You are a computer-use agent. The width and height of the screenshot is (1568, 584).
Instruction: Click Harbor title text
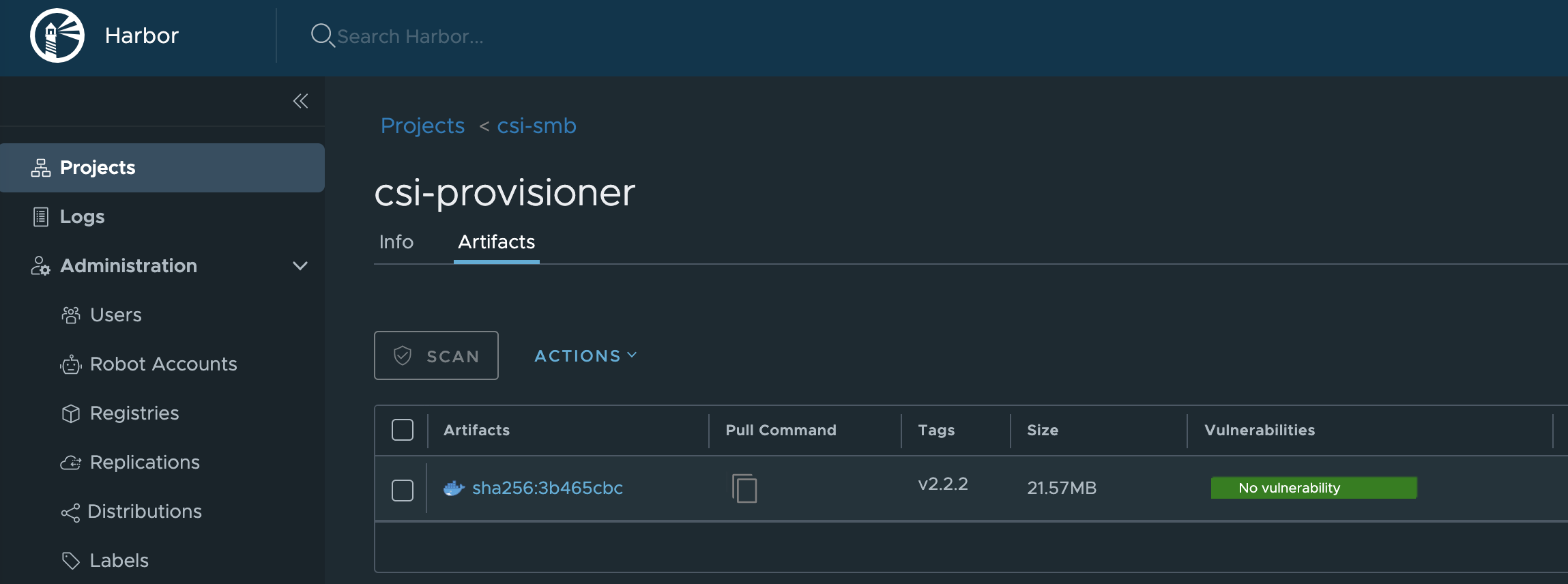tap(142, 35)
